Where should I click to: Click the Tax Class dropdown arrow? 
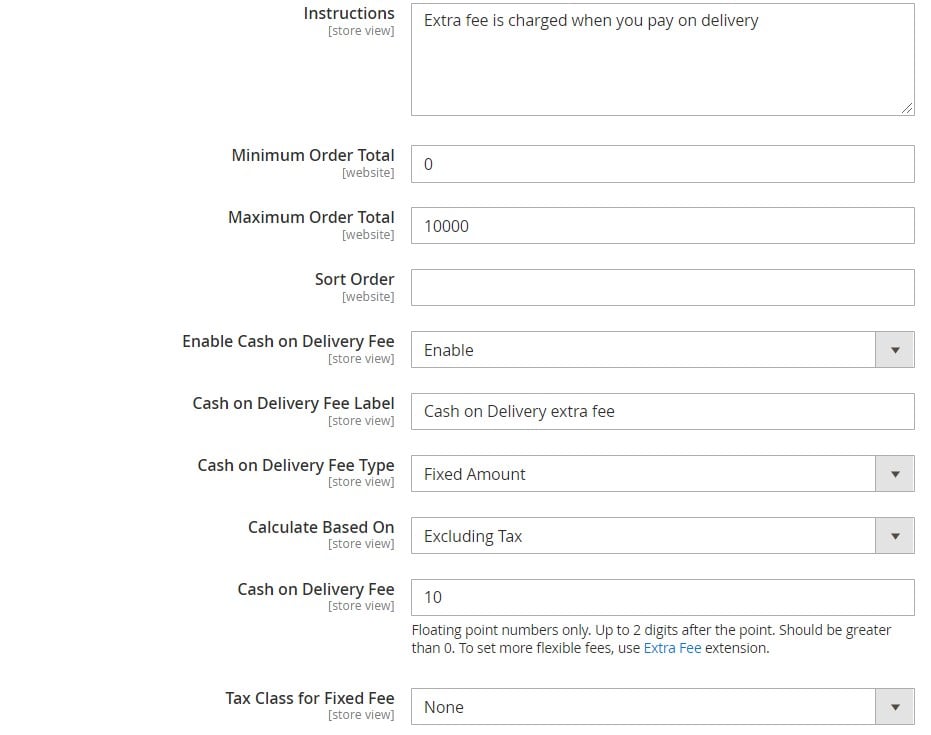(x=895, y=707)
